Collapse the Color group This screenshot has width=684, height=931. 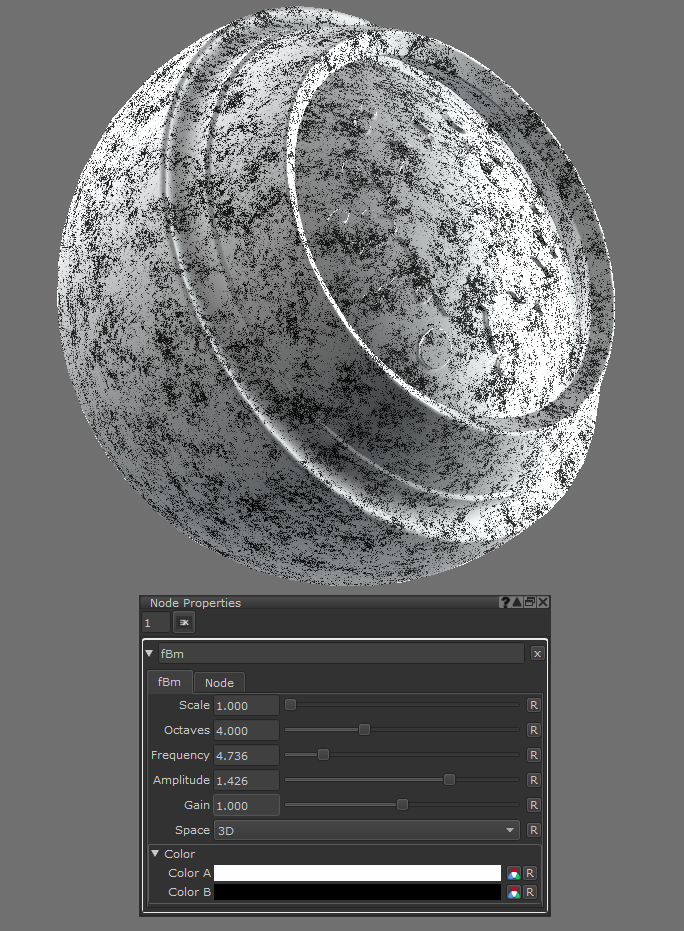155,854
